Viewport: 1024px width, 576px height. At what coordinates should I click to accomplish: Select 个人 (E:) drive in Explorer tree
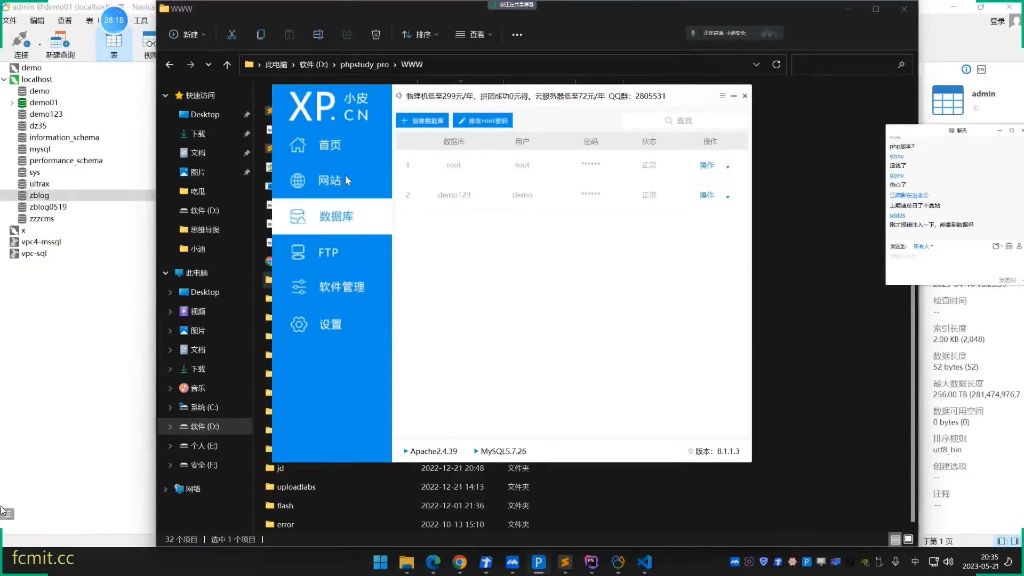[204, 446]
